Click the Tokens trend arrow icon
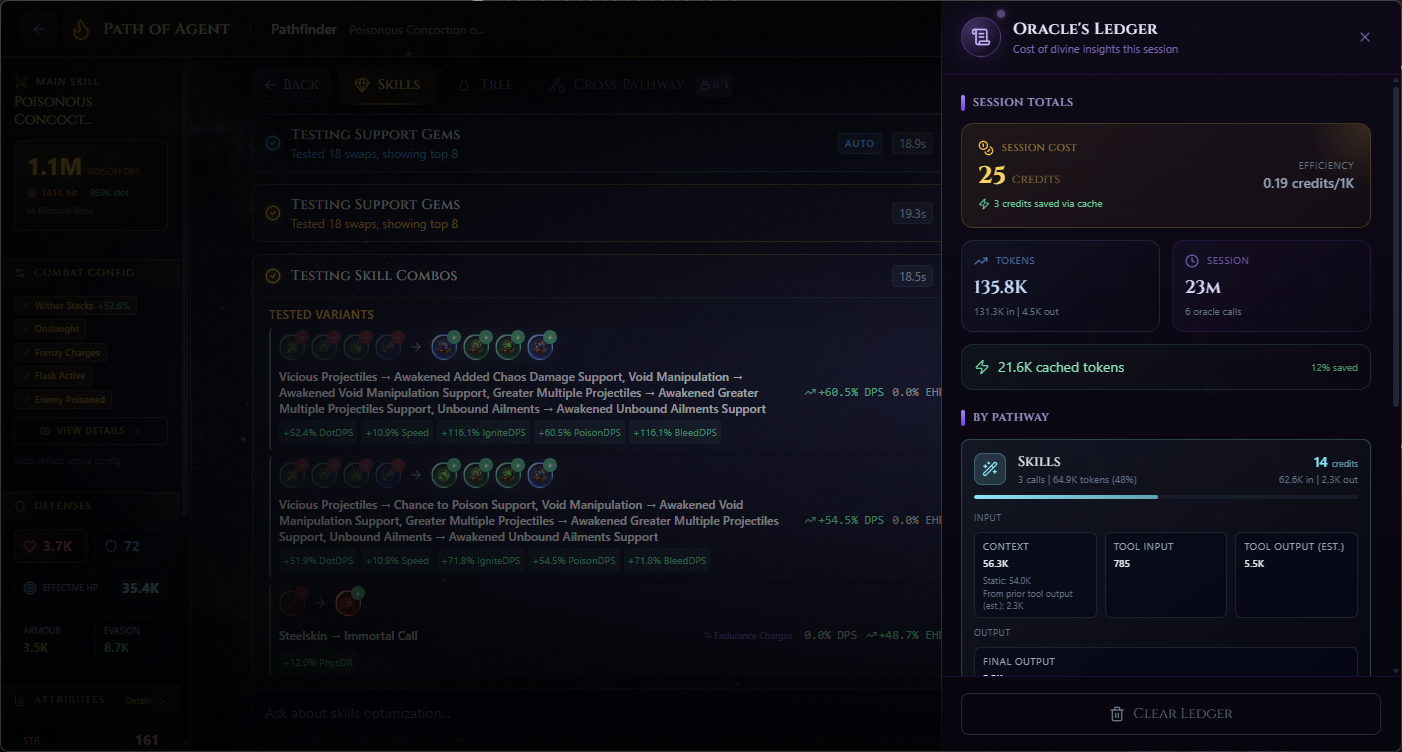Viewport: 1402px width, 752px height. click(981, 261)
